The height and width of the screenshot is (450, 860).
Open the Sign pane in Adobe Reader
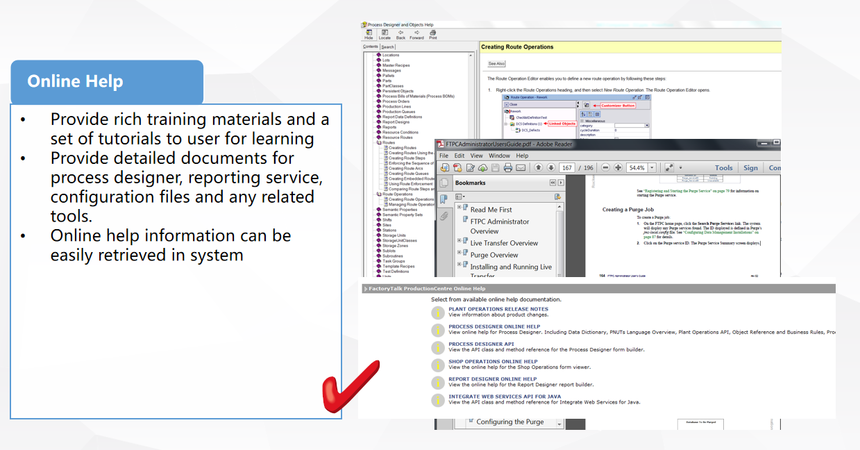click(750, 168)
